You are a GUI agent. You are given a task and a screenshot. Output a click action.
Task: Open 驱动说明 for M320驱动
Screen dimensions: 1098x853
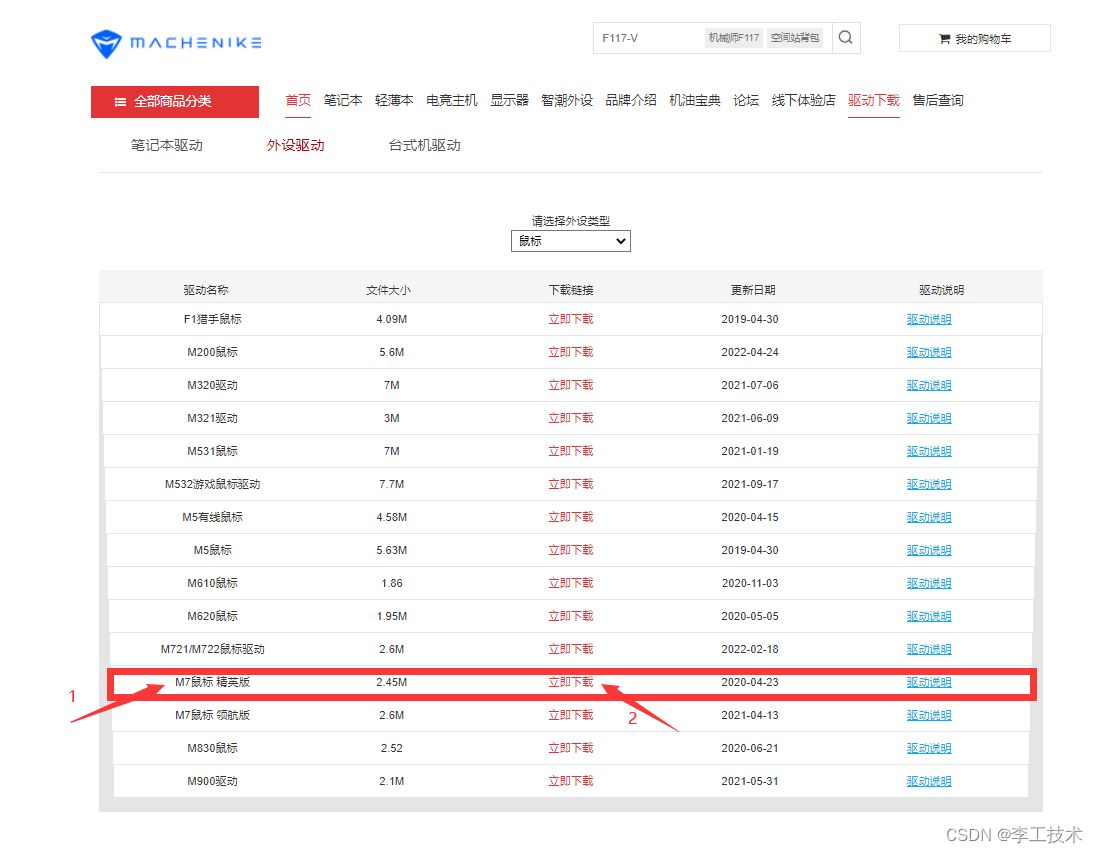(929, 384)
